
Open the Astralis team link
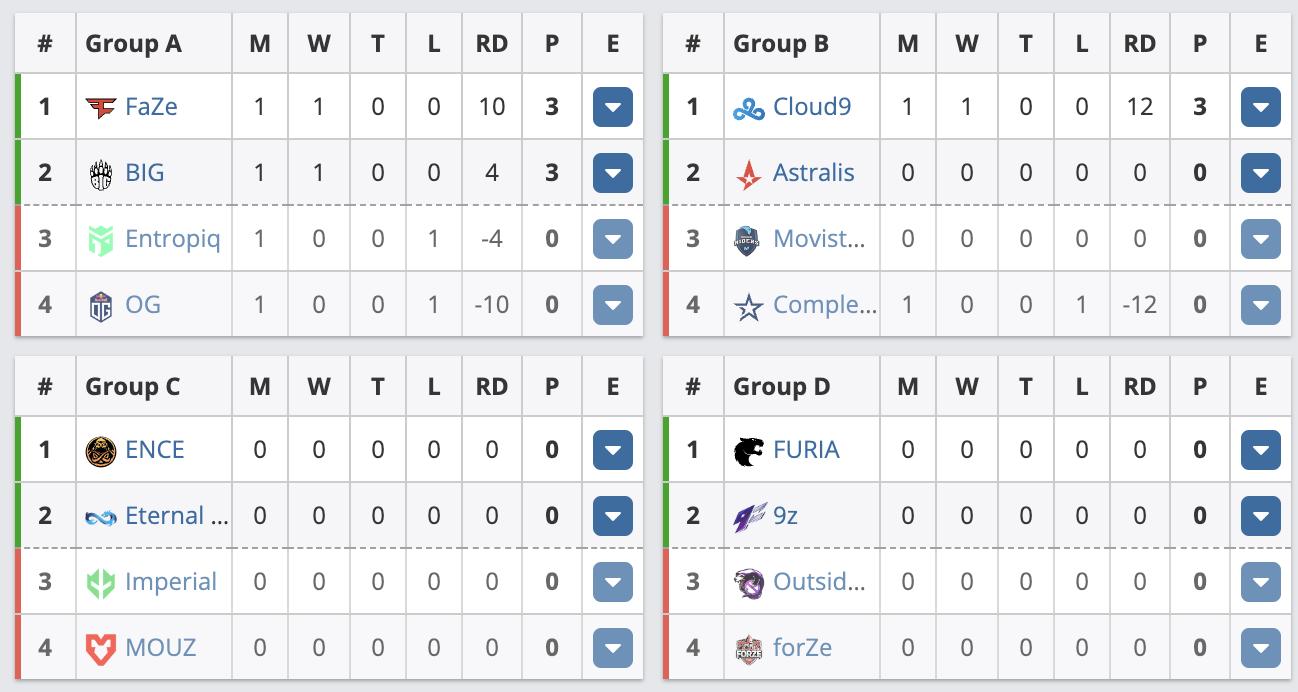pyautogui.click(x=813, y=173)
